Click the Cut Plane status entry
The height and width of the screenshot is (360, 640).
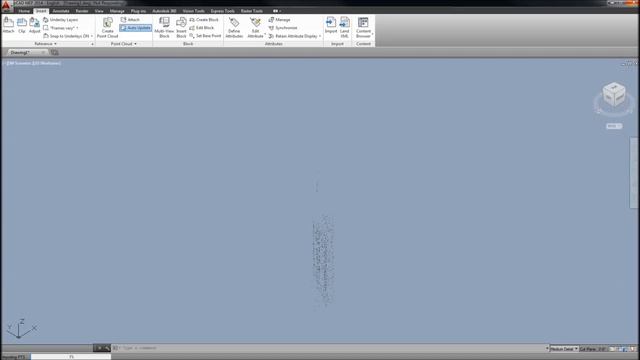point(593,349)
